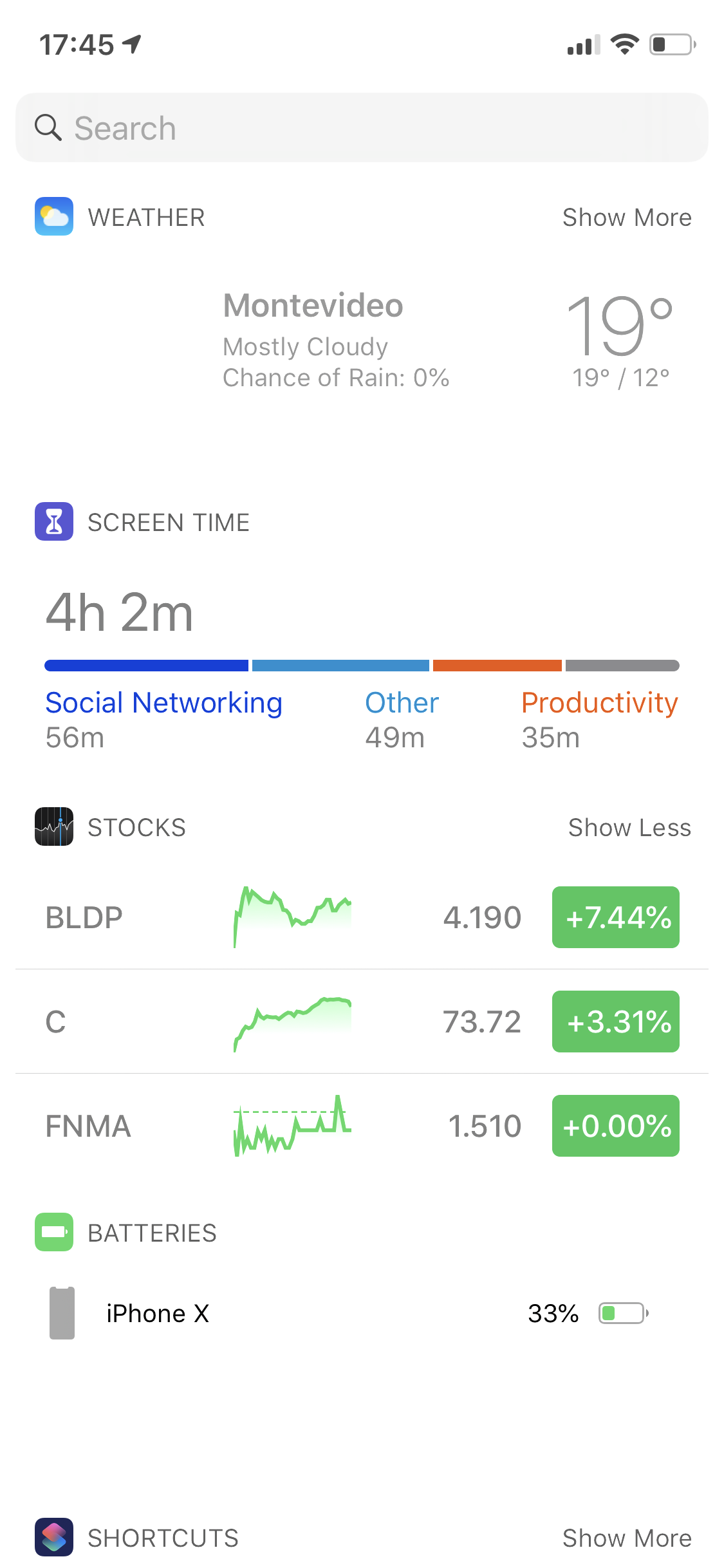
Task: Toggle the C stock +3.31% badge
Action: tap(615, 1022)
